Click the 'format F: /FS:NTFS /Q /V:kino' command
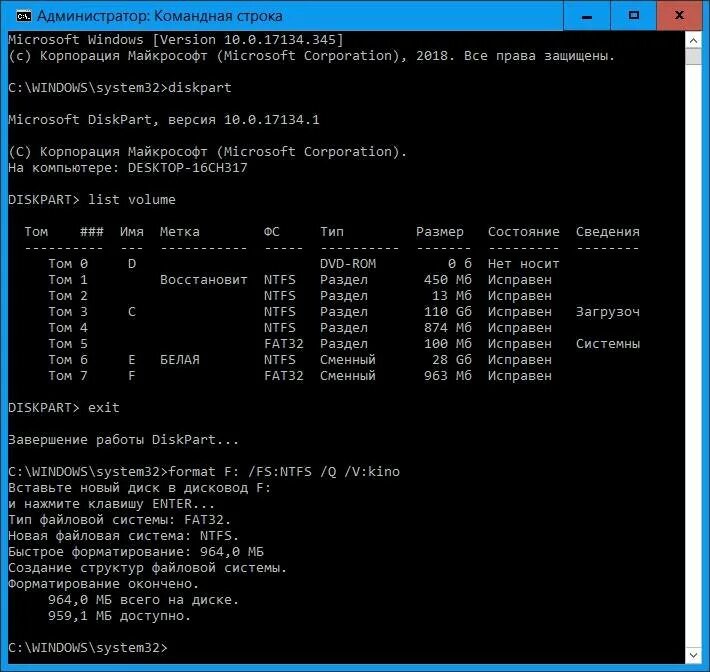This screenshot has height=672, width=710. coord(284,472)
